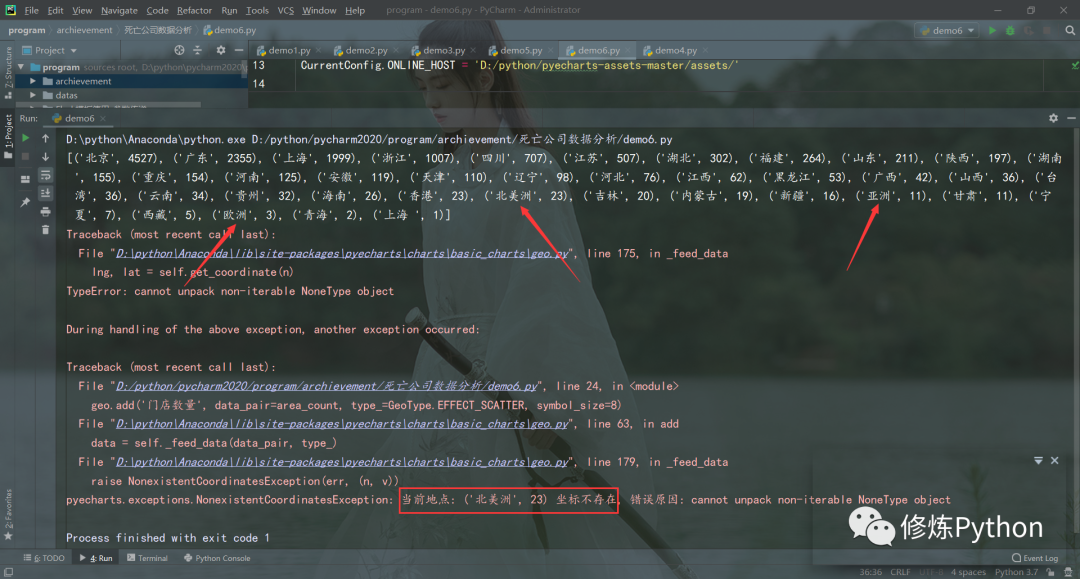Collapse all in Project panel
The image size is (1080, 579).
tap(198, 50)
